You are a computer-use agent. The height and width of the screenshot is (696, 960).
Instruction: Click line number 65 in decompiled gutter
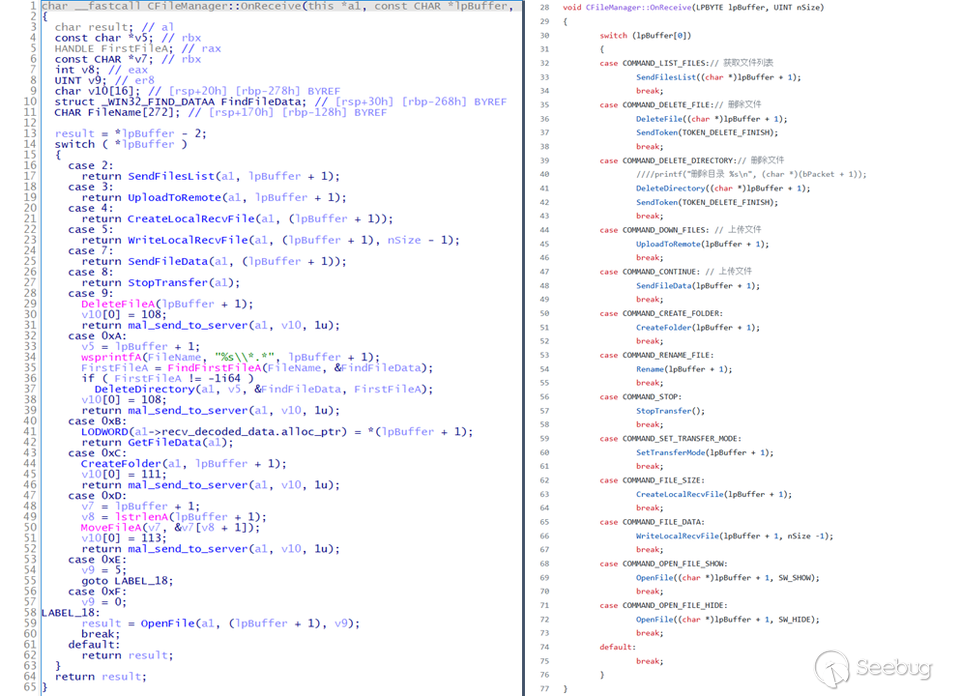(30, 687)
